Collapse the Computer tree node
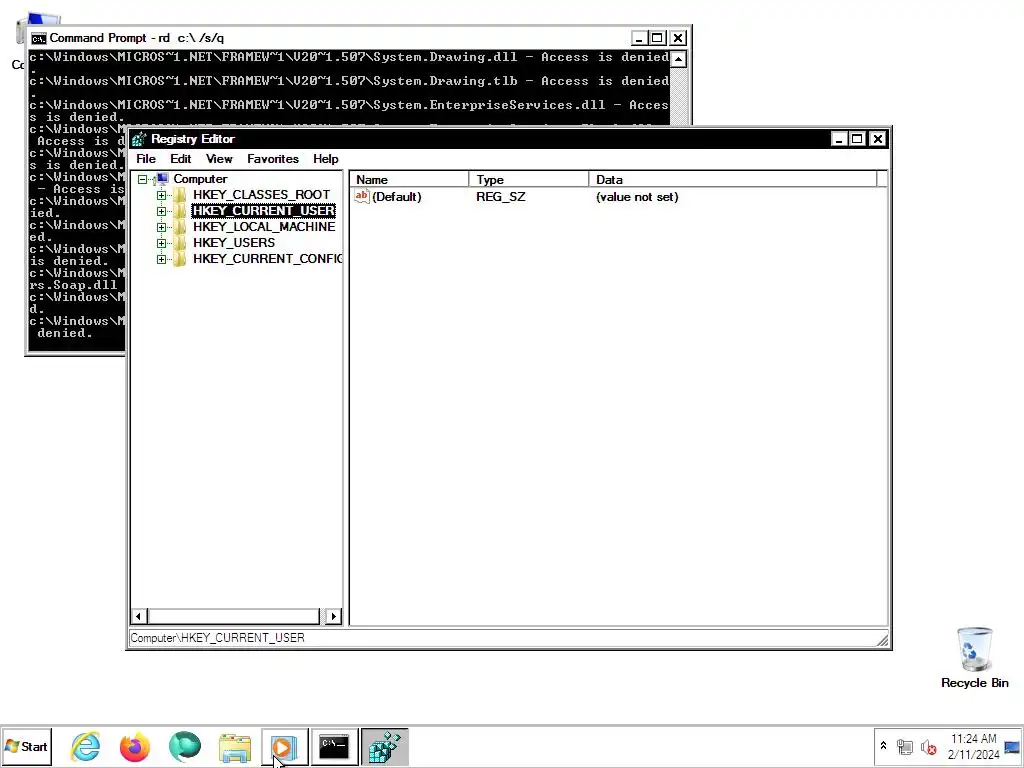The height and width of the screenshot is (768, 1024). (142, 179)
